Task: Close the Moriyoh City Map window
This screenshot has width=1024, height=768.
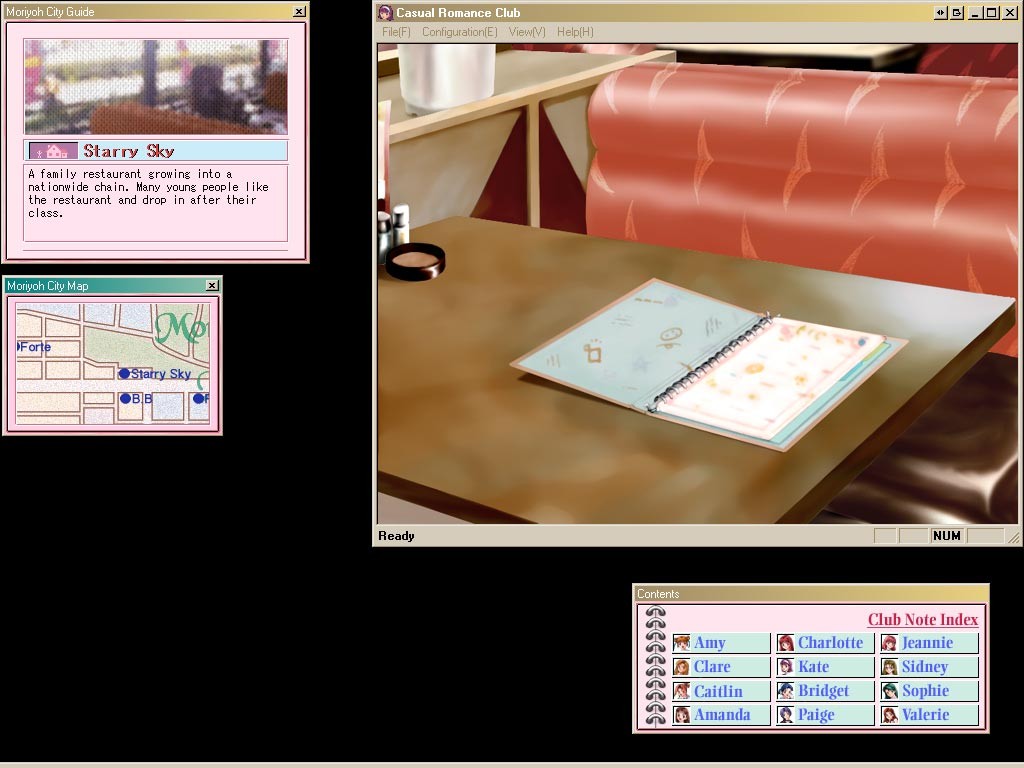Action: (x=212, y=286)
